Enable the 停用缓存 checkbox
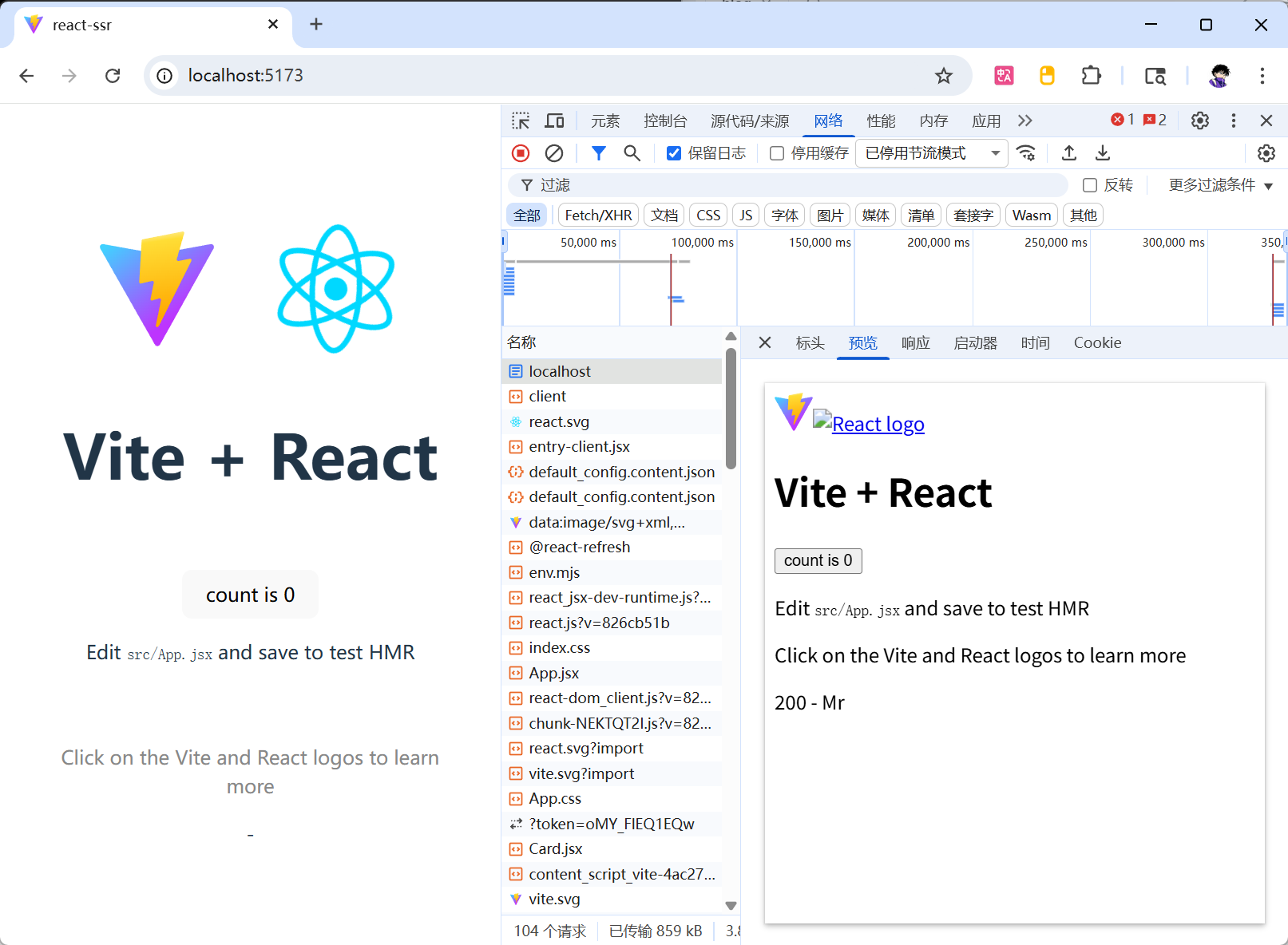The width and height of the screenshot is (1288, 945). tap(777, 153)
